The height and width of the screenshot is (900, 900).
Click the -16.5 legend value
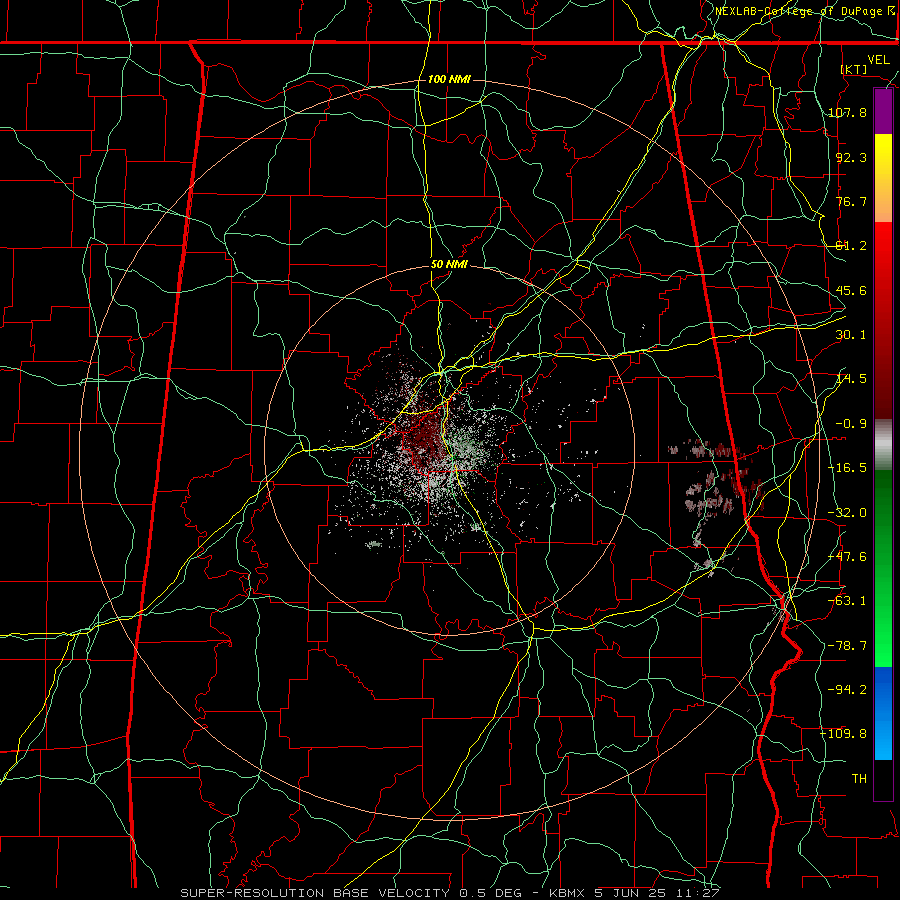(x=847, y=468)
